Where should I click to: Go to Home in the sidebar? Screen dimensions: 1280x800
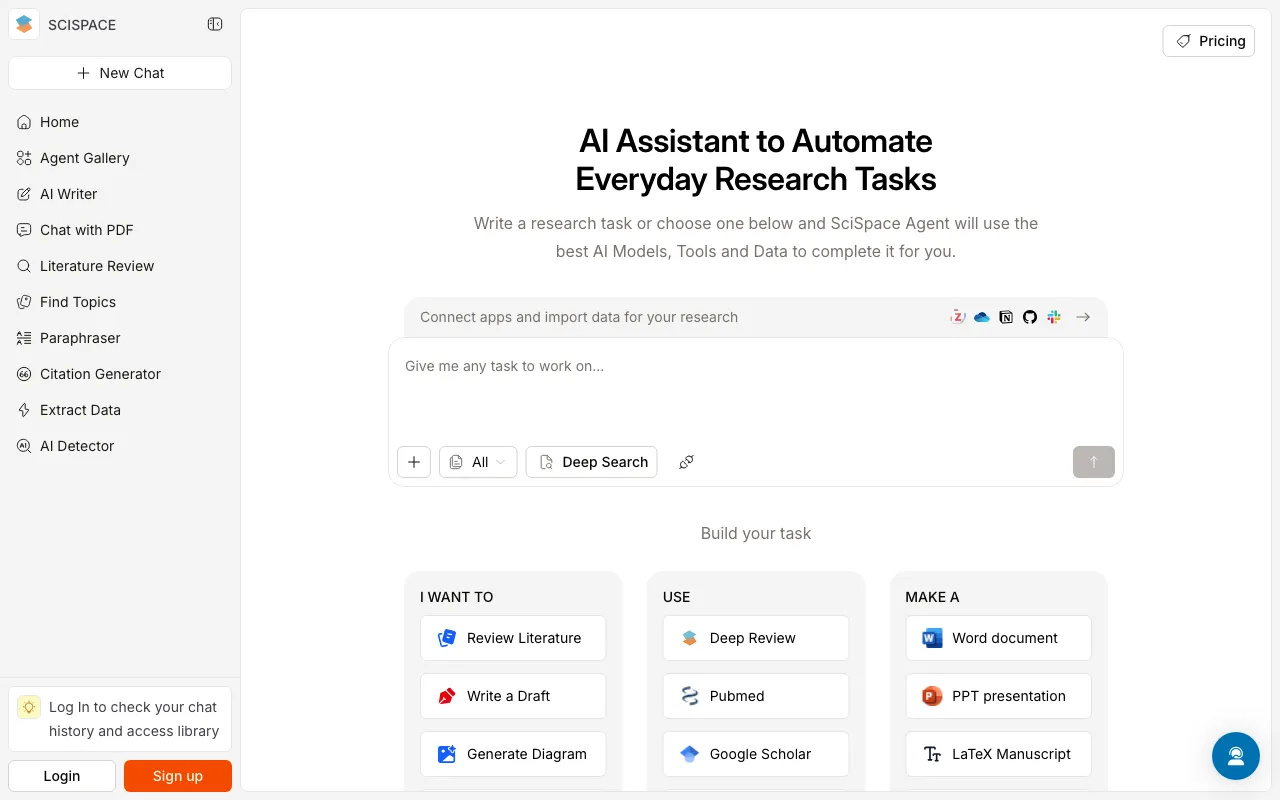tap(120, 122)
